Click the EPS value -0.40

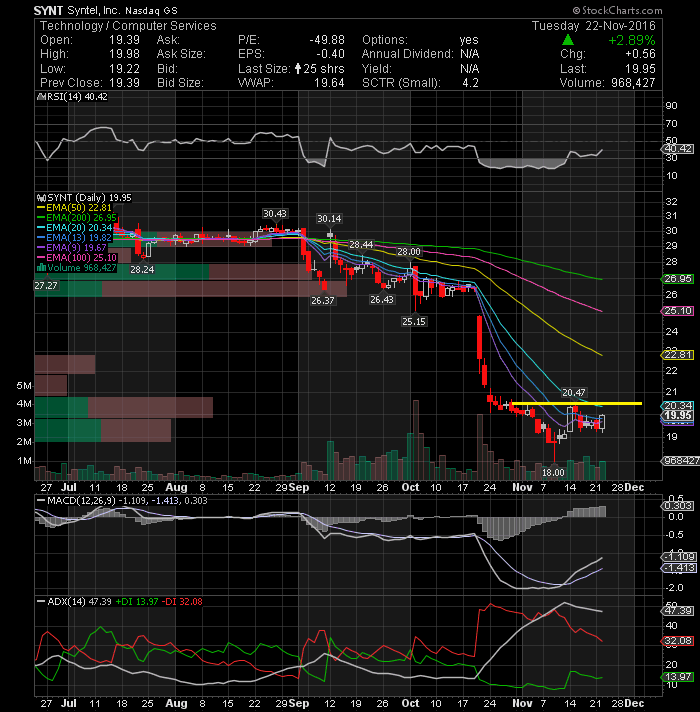click(330, 54)
